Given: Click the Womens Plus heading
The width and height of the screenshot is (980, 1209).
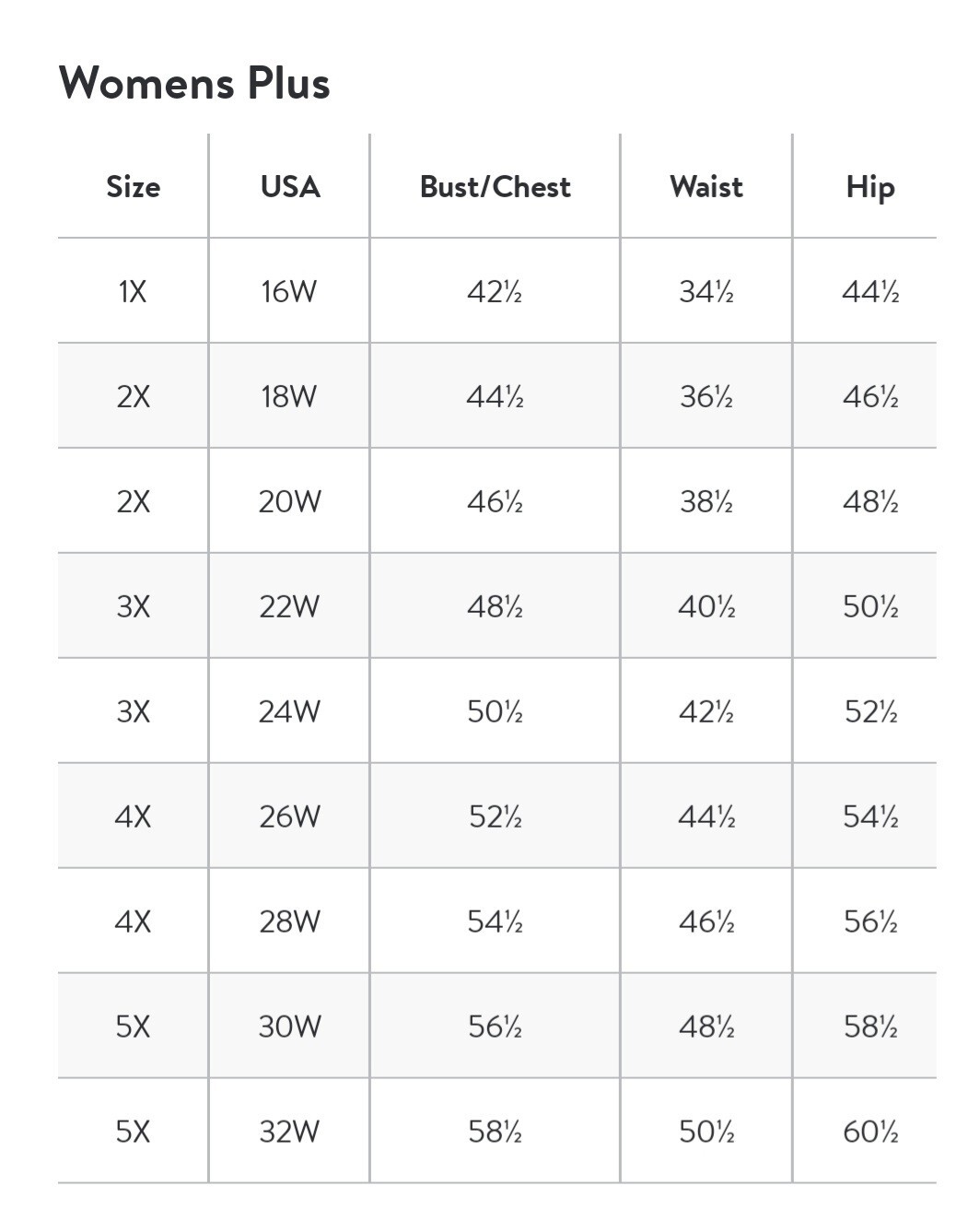Looking at the screenshot, I should tap(194, 83).
